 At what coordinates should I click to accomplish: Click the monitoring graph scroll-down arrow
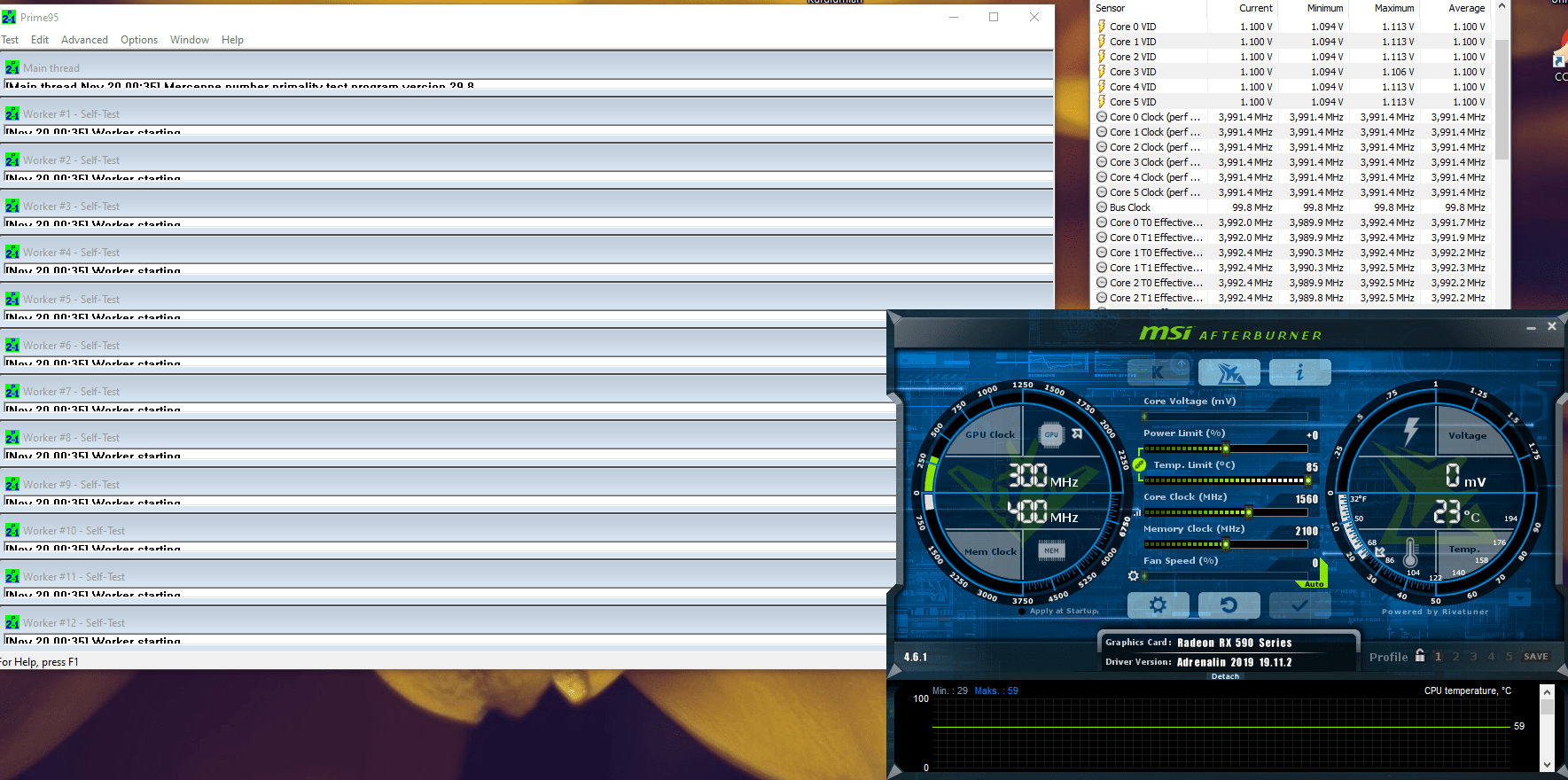[1547, 764]
